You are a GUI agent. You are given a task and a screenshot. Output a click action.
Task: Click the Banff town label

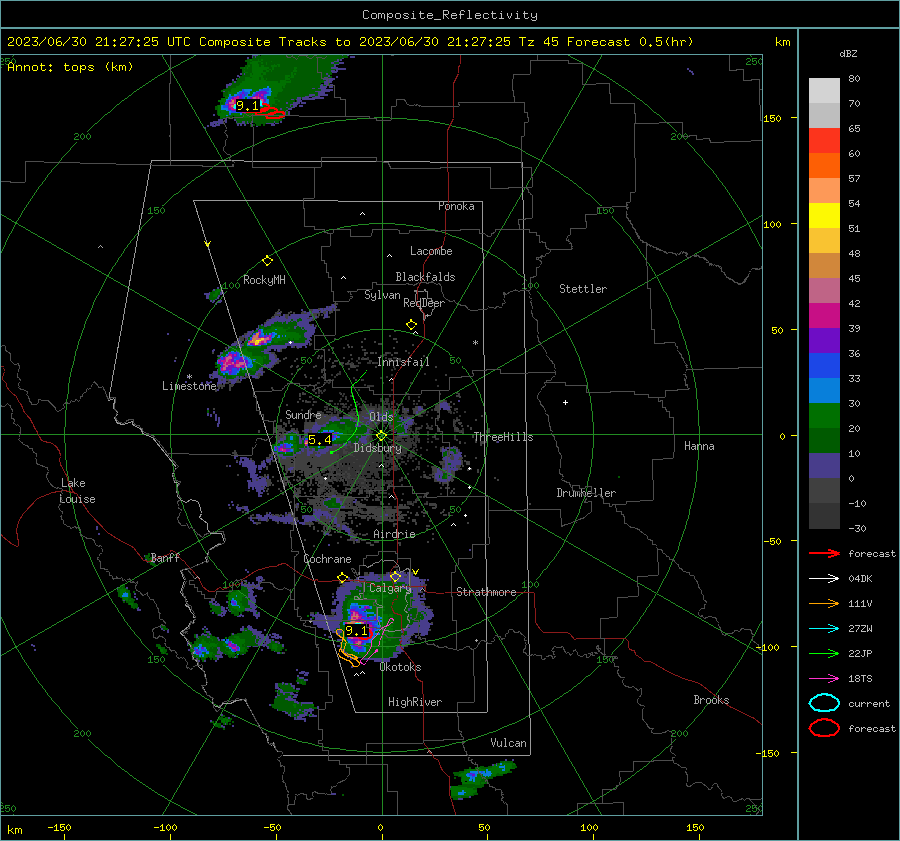pyautogui.click(x=165, y=557)
